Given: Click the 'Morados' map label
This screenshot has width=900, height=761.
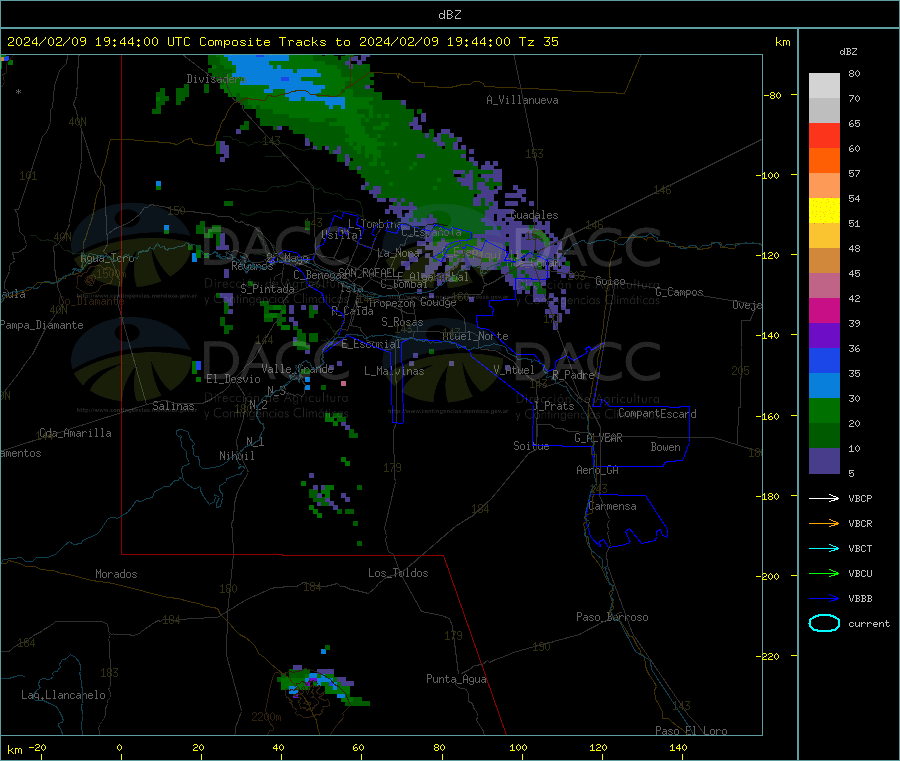Looking at the screenshot, I should 116,574.
